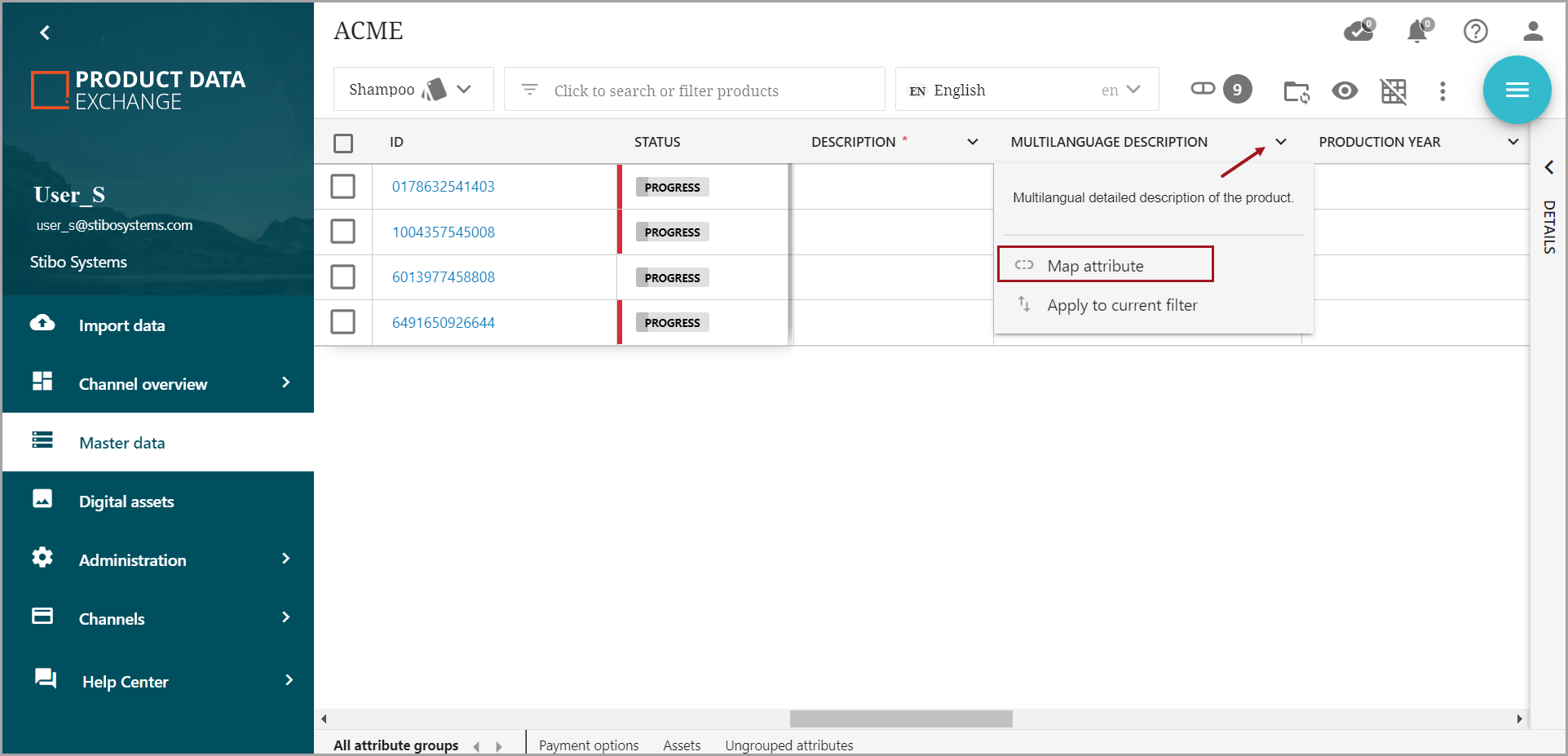
Task: Click the folder sync icon in toolbar
Action: pyautogui.click(x=1296, y=91)
